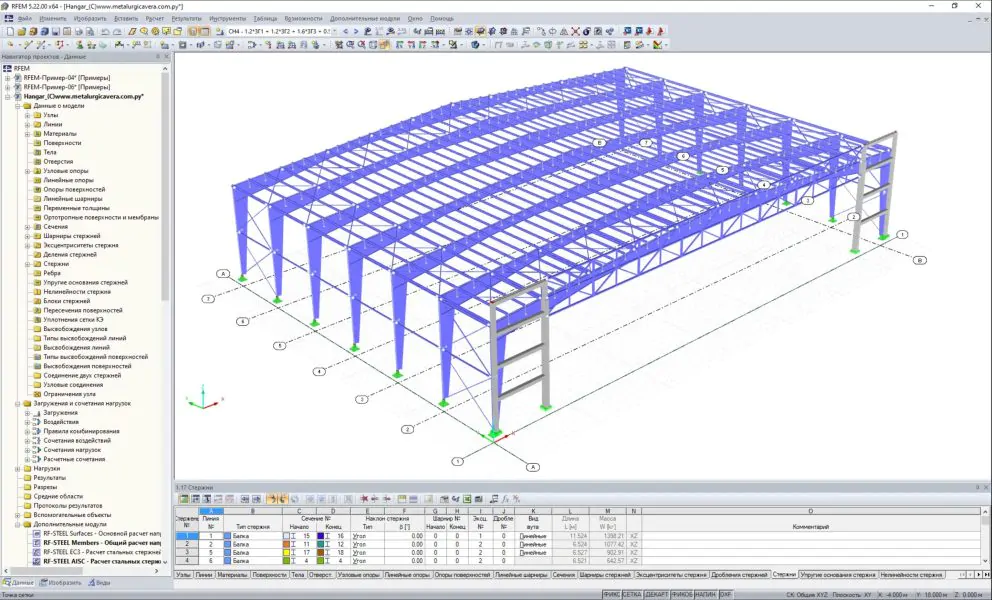
Task: Expand the Материалы tree node
Action: tap(27, 134)
